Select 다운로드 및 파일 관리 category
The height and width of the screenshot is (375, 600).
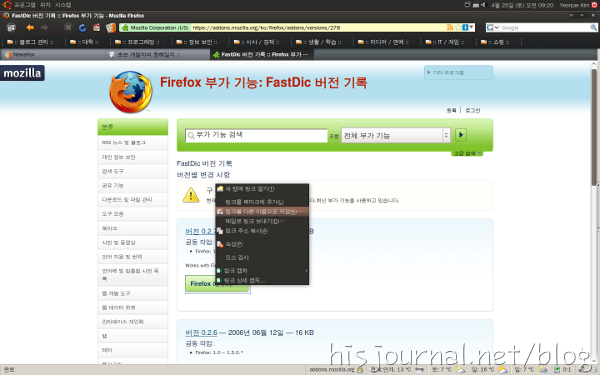point(132,199)
